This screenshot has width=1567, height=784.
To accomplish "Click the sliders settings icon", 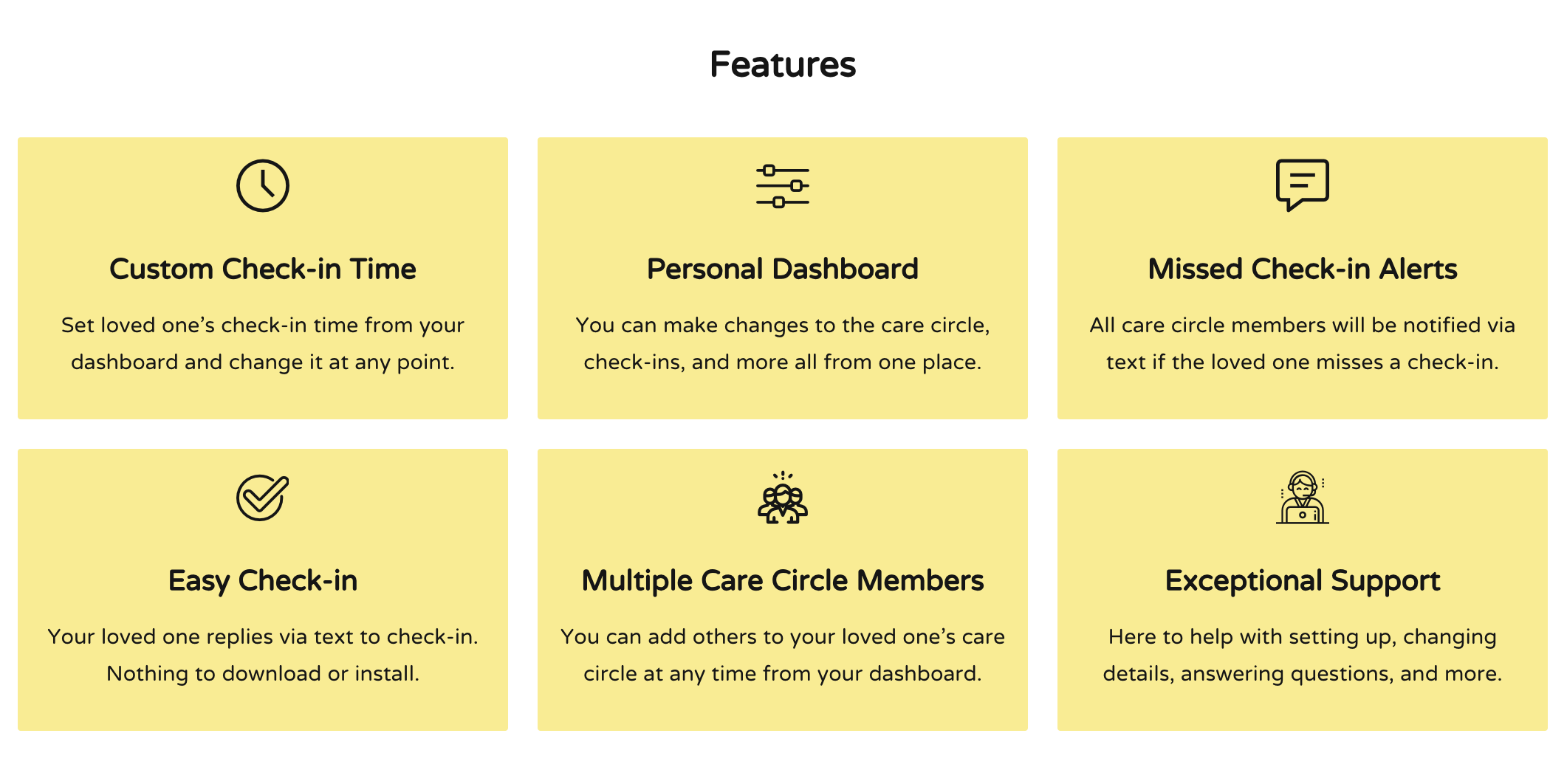I will (x=782, y=186).
